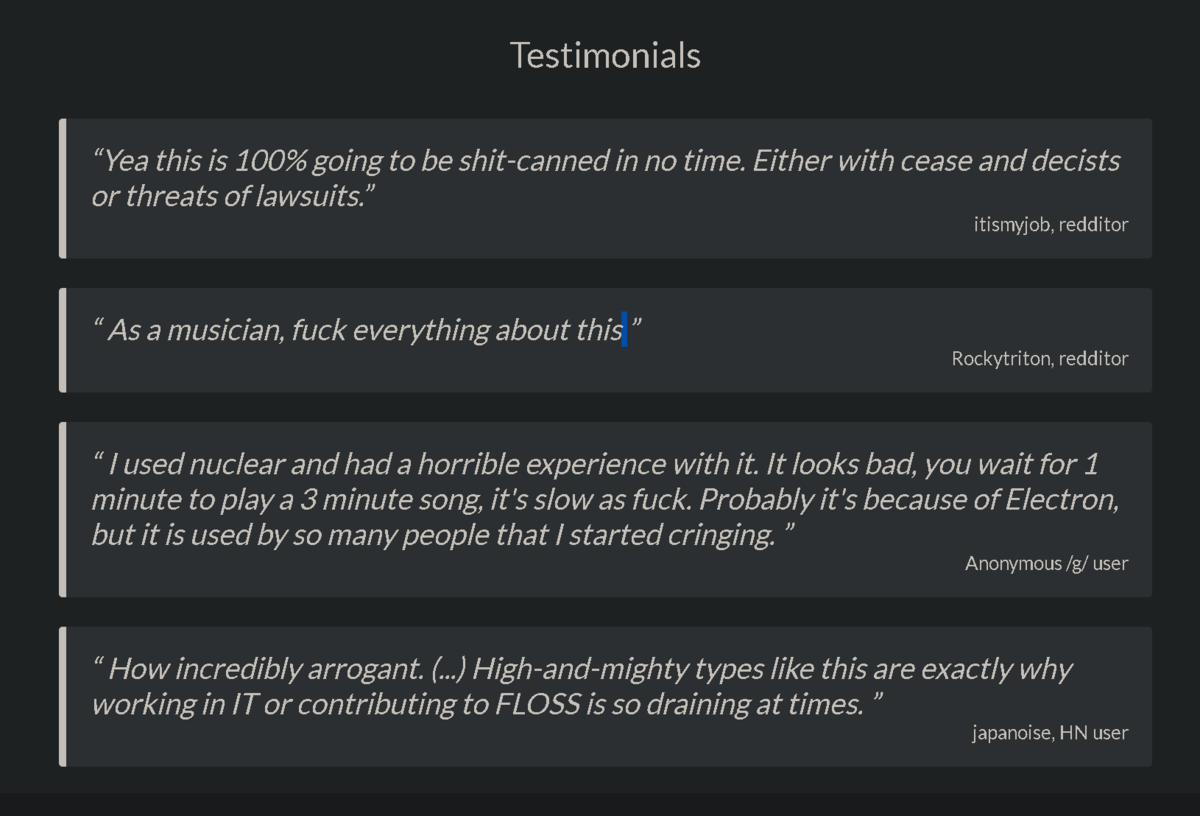
Task: Click the Anonymous /g/ user attribution
Action: 1046,564
